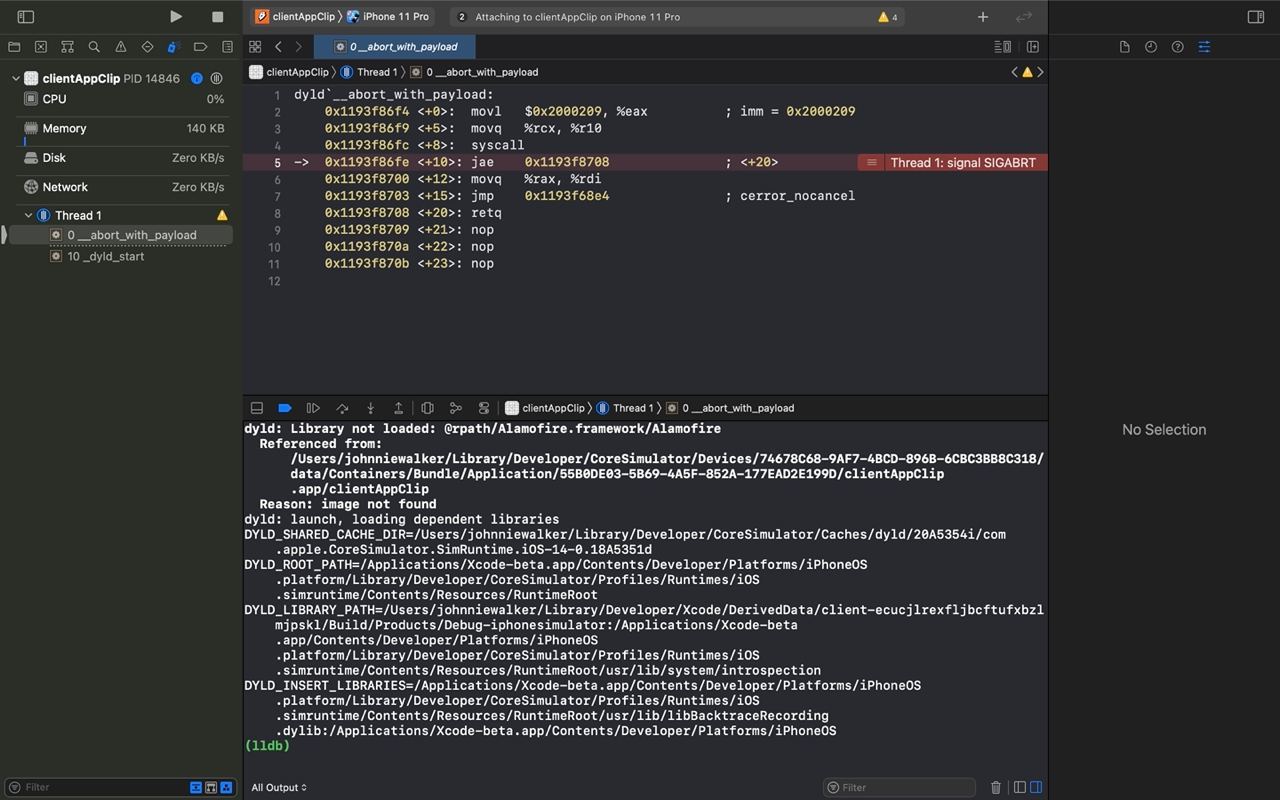The height and width of the screenshot is (800, 1280).
Task: Open the Issue navigator warning triangle
Action: 121,47
